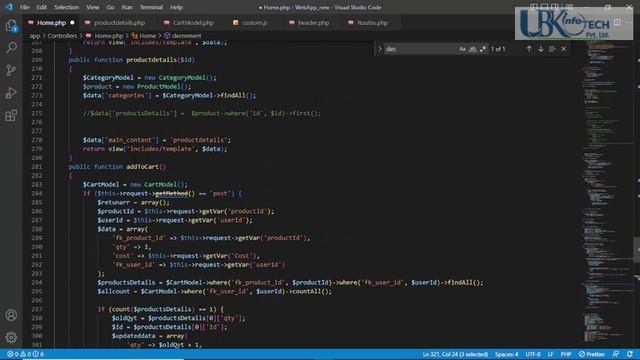Open the Go menu
Image resolution: width=640 pixels, height=360 pixels.
pyautogui.click(x=110, y=7)
